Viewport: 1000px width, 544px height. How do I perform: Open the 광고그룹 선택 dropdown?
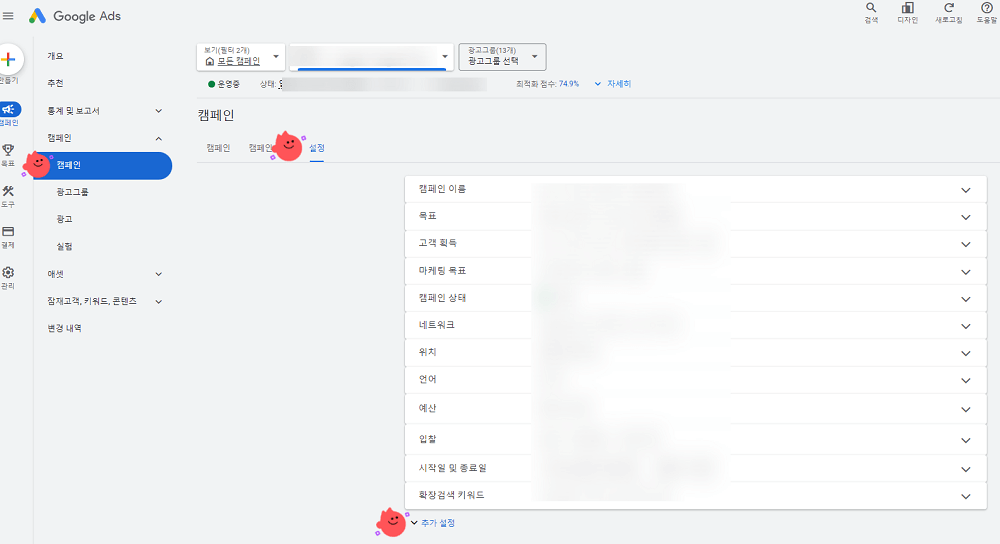coord(503,57)
